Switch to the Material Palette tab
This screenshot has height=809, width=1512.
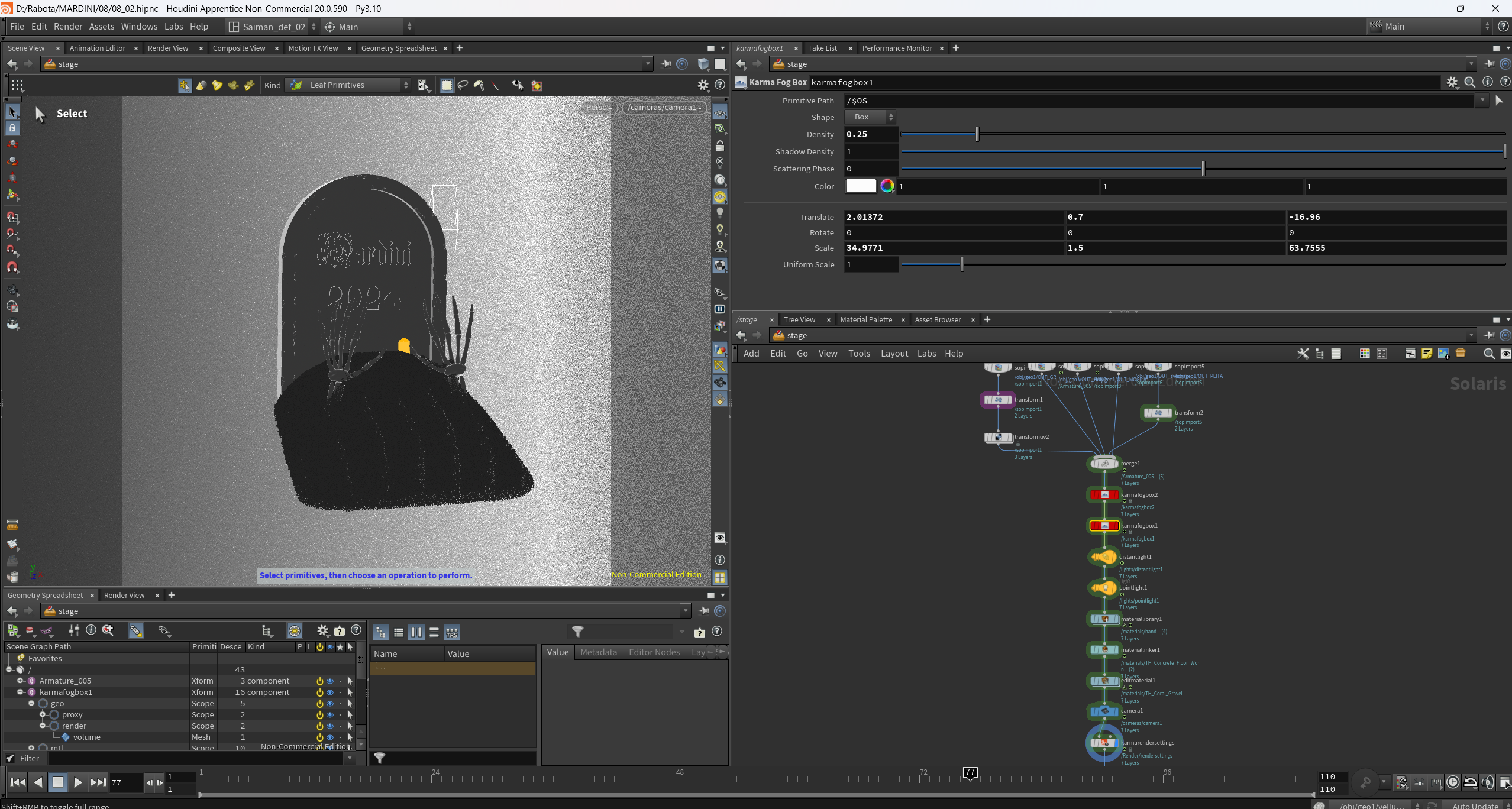866,320
